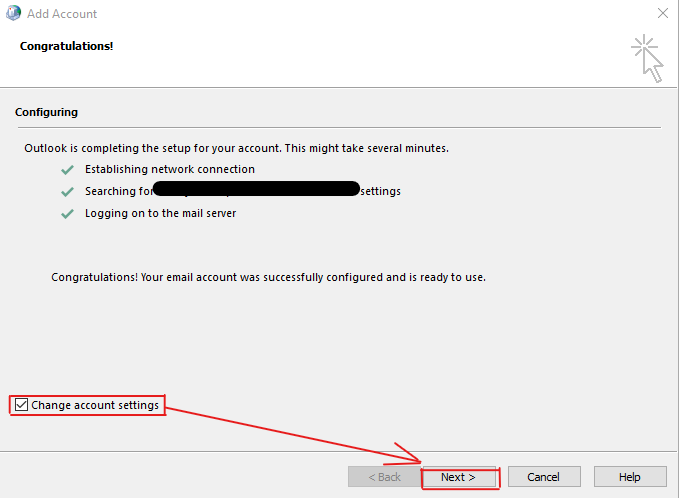Click the Next button
This screenshot has width=679, height=498.
pyautogui.click(x=459, y=477)
